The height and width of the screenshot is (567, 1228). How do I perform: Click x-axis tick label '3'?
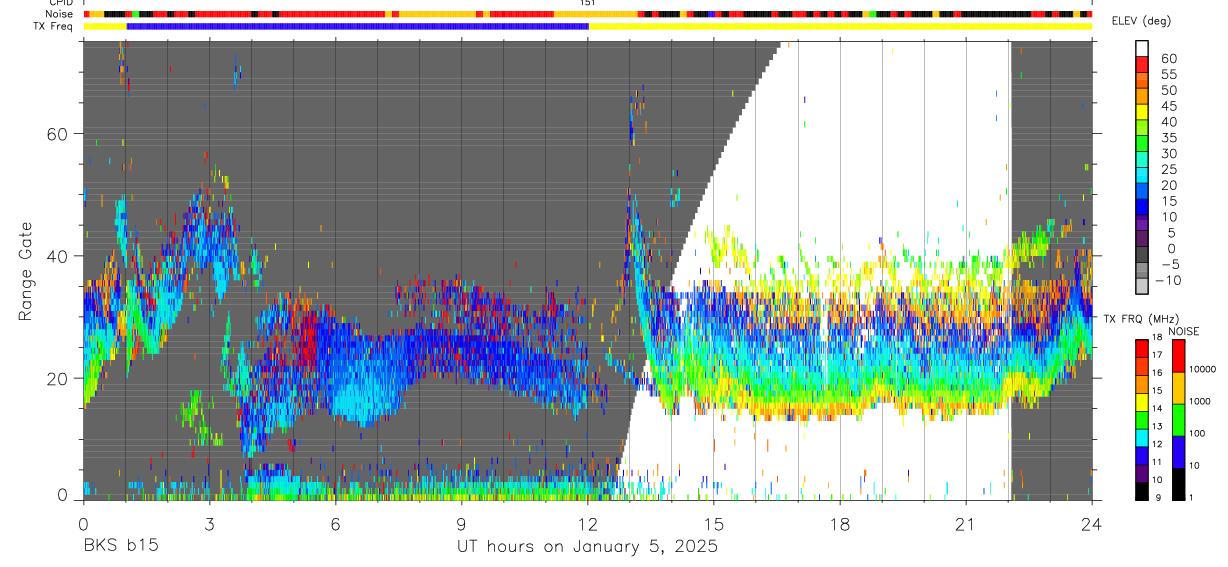coord(209,524)
